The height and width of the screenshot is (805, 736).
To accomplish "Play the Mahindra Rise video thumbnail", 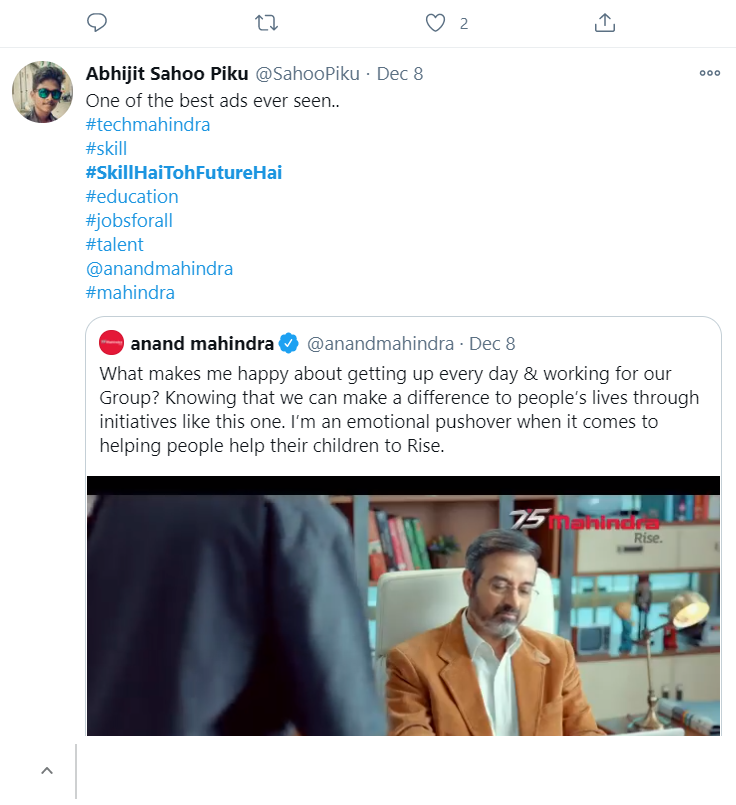I will click(403, 606).
